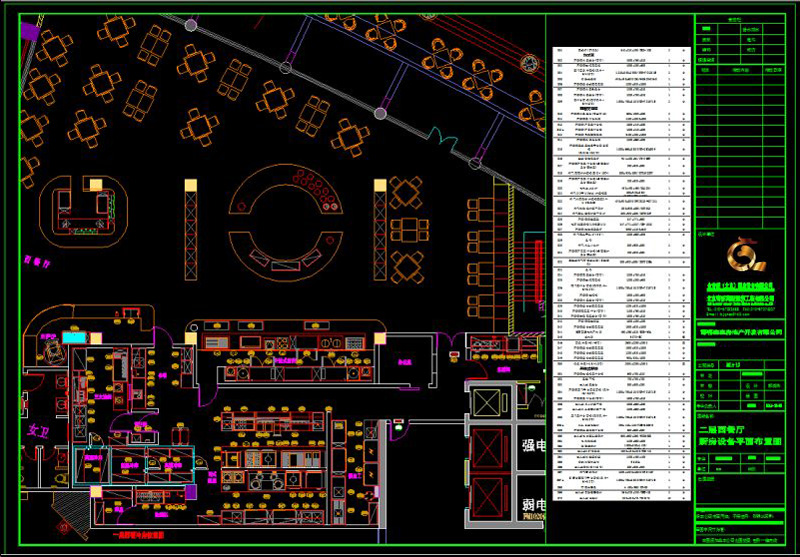This screenshot has width=800, height=557.
Task: Click the left vertical truss display rack
Action: coord(189,232)
